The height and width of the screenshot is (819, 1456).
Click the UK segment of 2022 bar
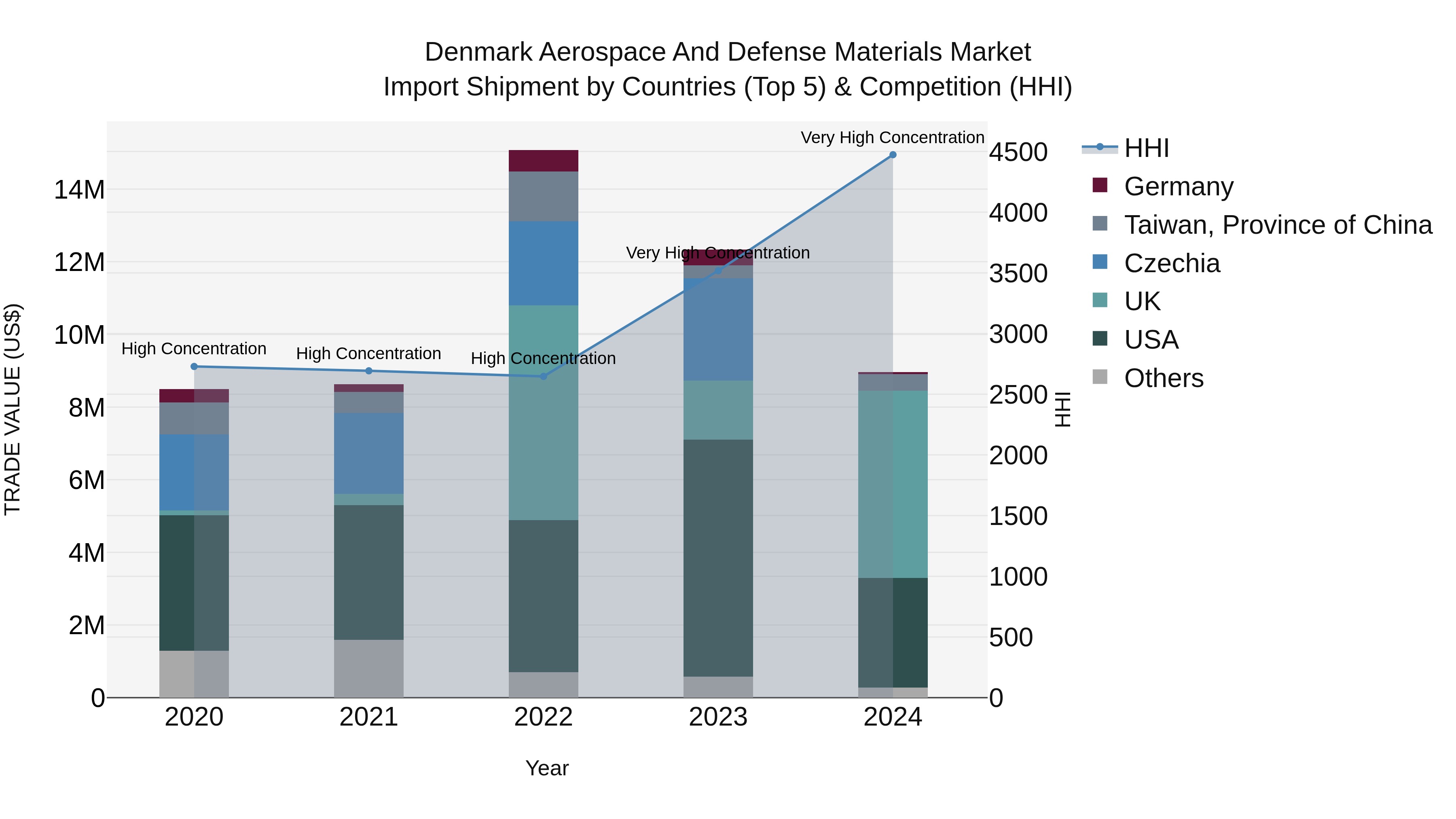pos(544,413)
